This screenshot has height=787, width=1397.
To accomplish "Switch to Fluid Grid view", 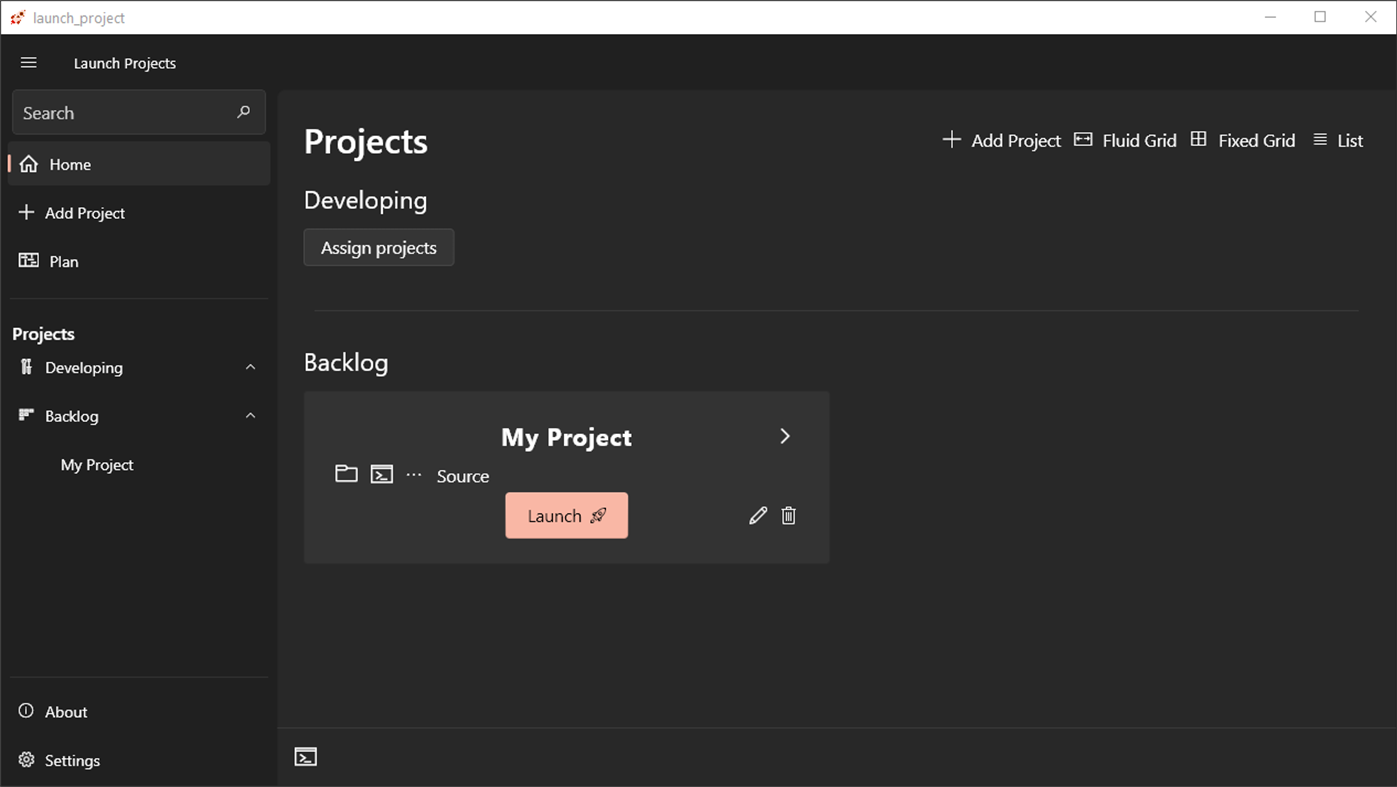I will pos(1125,140).
